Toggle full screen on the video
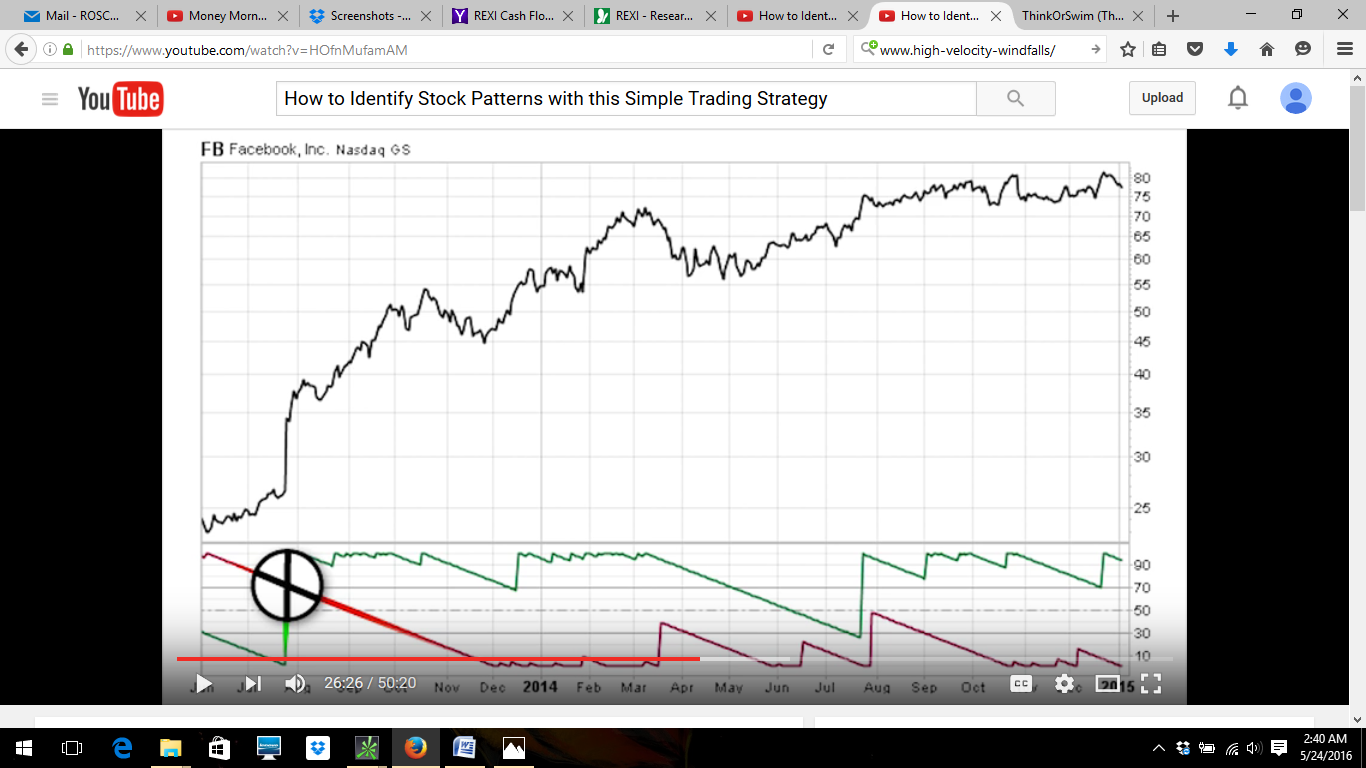 click(1151, 684)
